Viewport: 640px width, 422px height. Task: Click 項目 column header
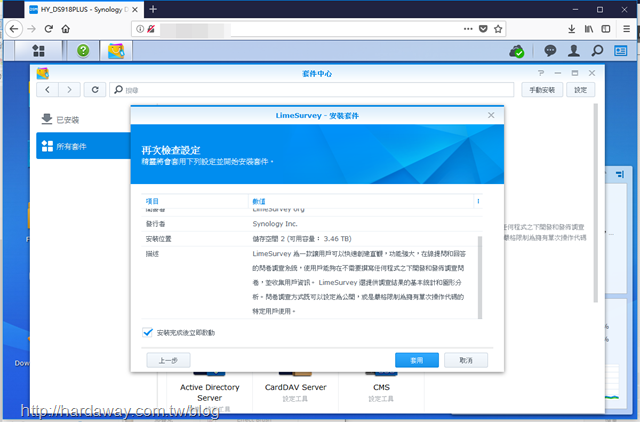click(x=195, y=201)
